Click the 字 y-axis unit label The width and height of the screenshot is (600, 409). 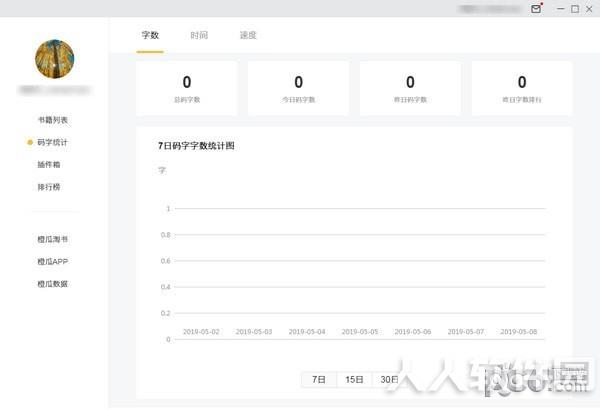162,170
